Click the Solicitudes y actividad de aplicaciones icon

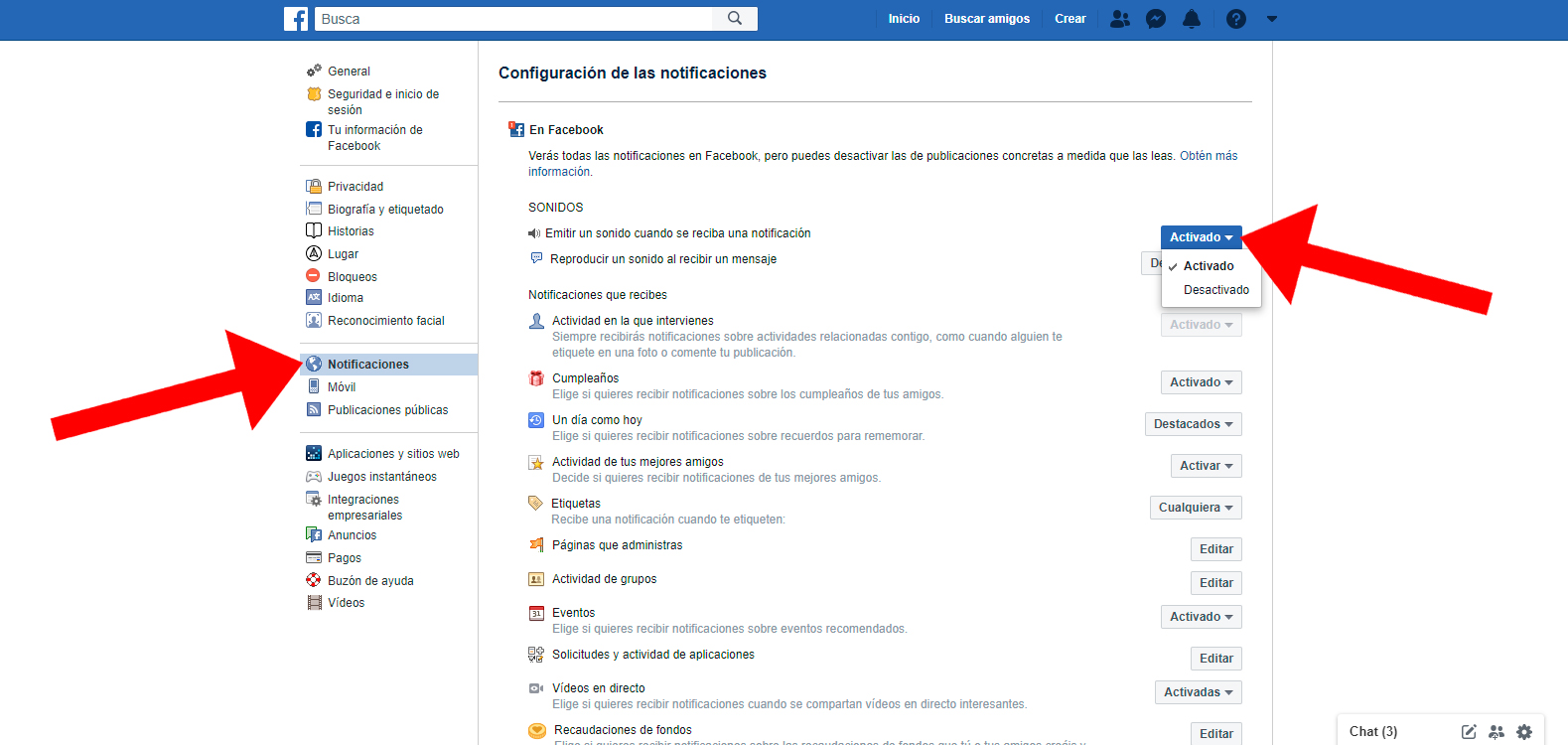pos(536,655)
